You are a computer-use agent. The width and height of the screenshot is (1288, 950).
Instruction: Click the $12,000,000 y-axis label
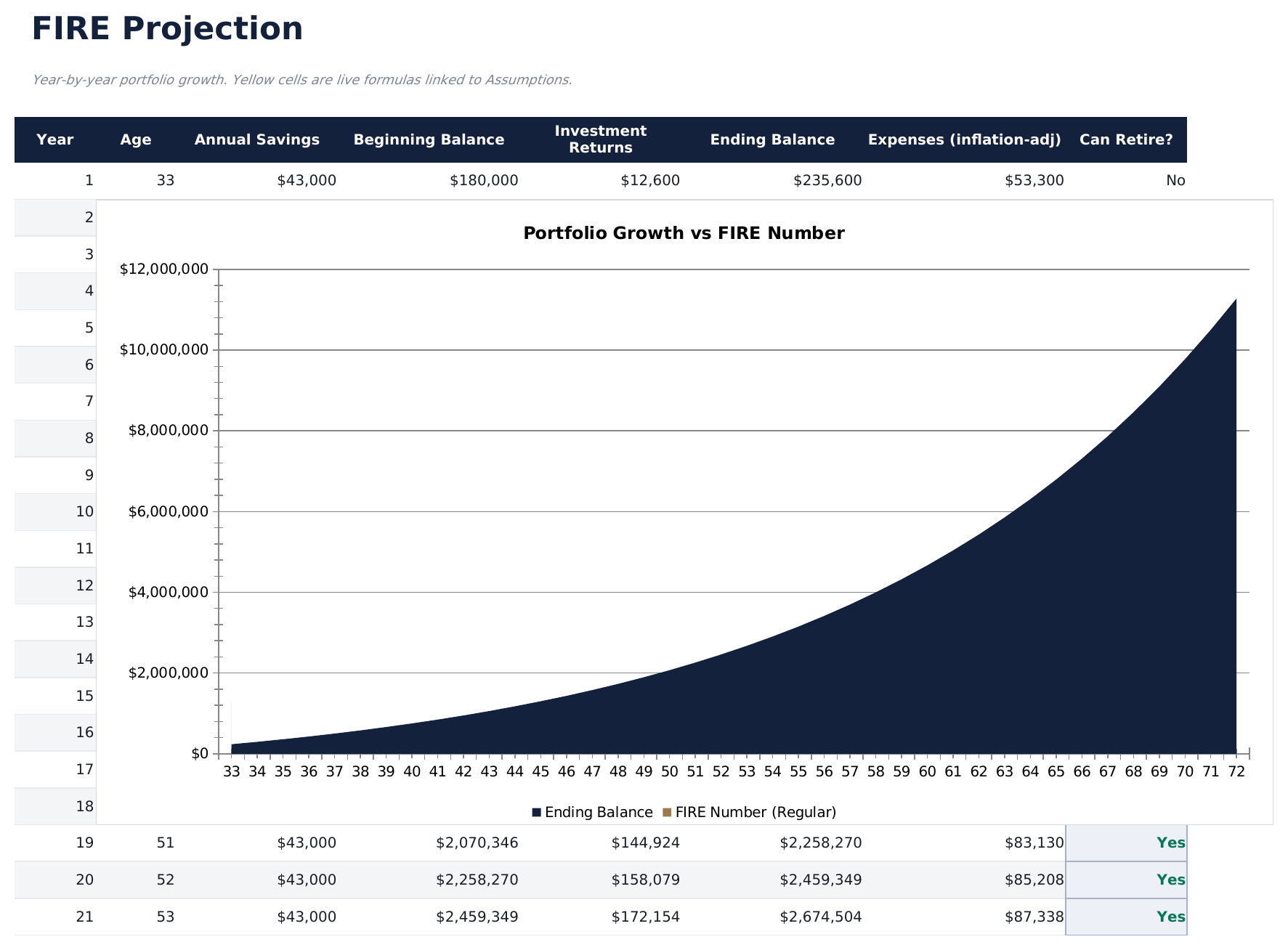point(164,269)
